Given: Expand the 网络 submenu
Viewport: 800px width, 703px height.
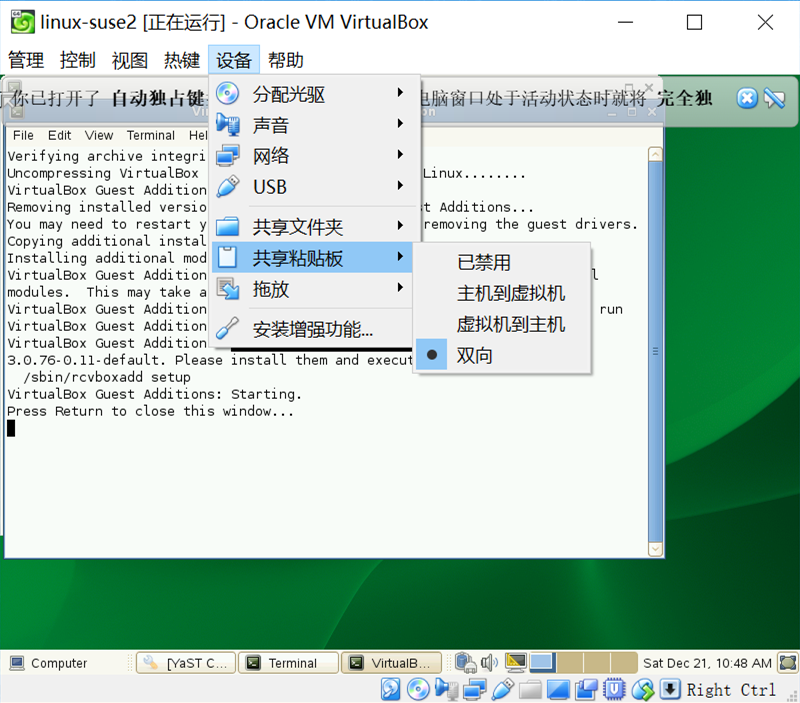Looking at the screenshot, I should [x=314, y=156].
